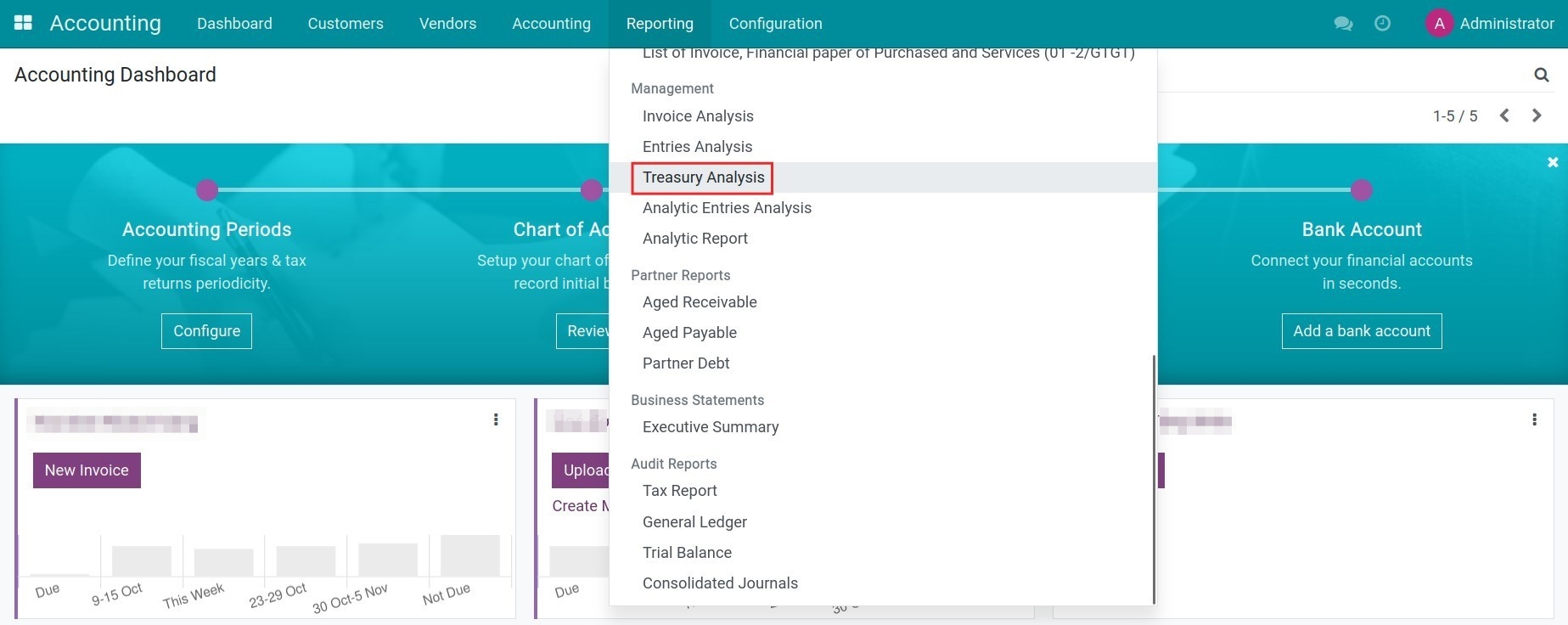Click the 1-5 / 5 pager counter
Viewport: 1568px width, 625px height.
1455,116
